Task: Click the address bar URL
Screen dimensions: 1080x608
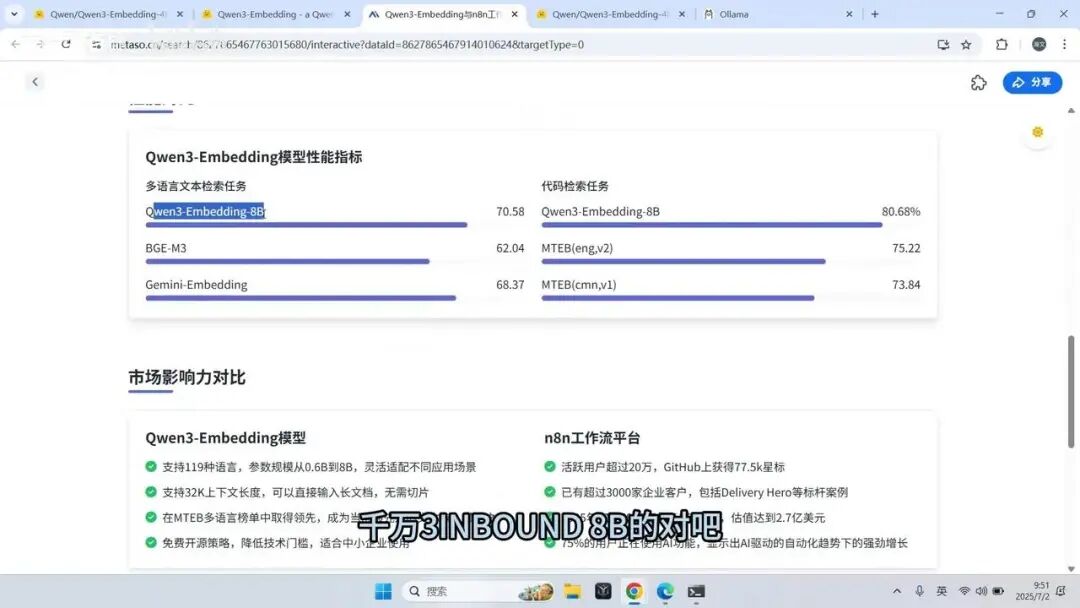Action: (347, 45)
